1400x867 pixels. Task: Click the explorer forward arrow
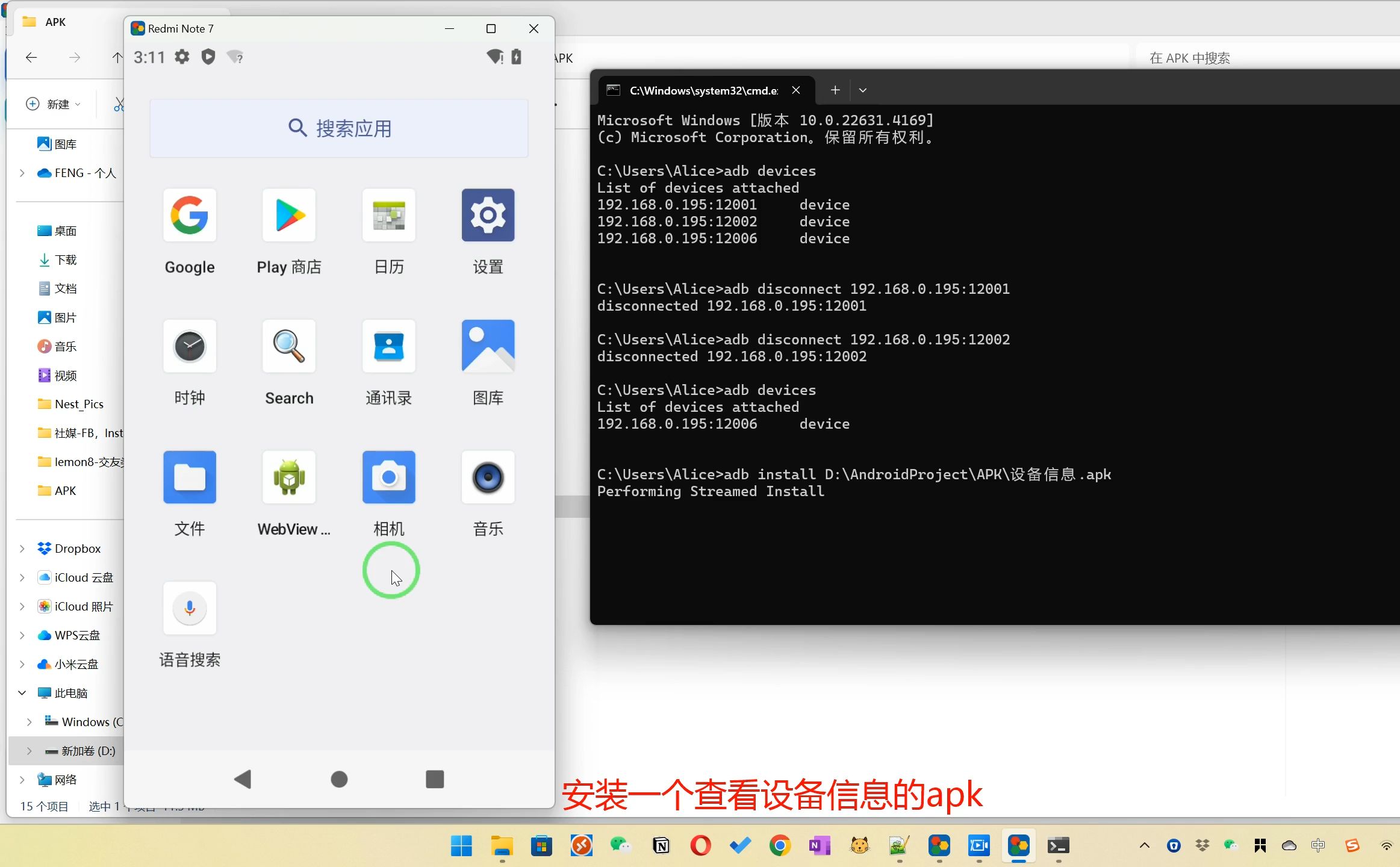click(x=75, y=57)
